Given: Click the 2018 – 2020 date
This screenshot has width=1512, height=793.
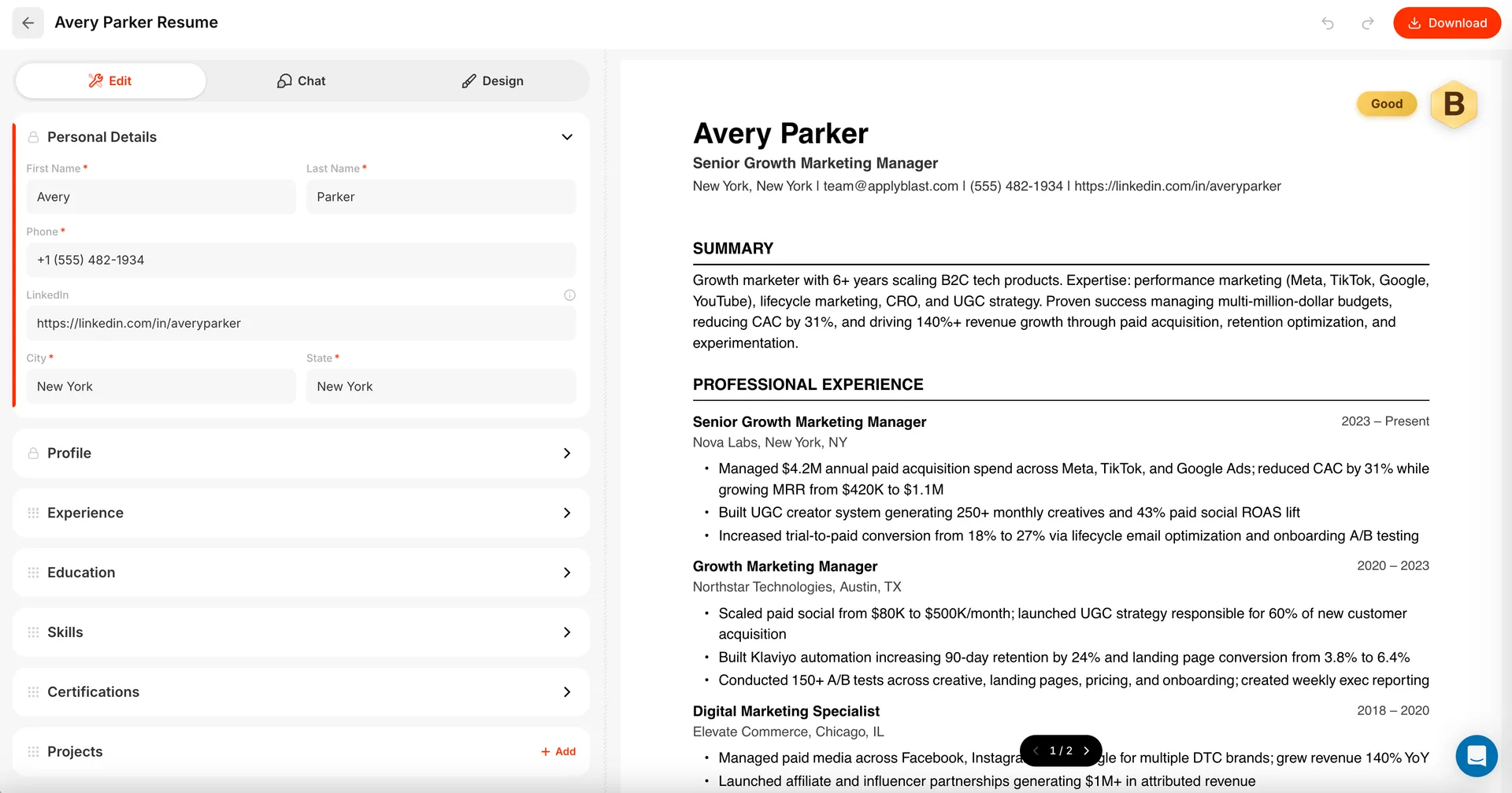Looking at the screenshot, I should coord(1393,710).
